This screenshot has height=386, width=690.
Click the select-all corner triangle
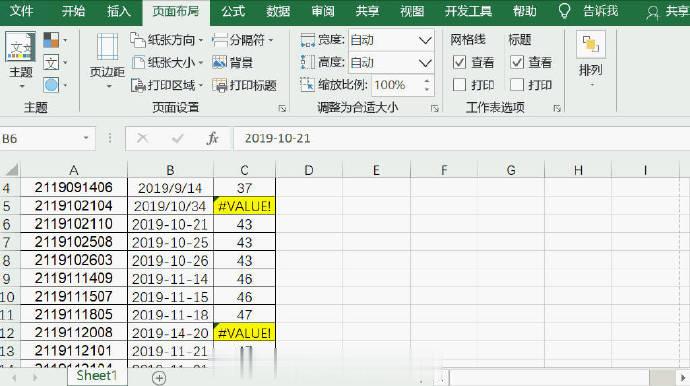11,170
